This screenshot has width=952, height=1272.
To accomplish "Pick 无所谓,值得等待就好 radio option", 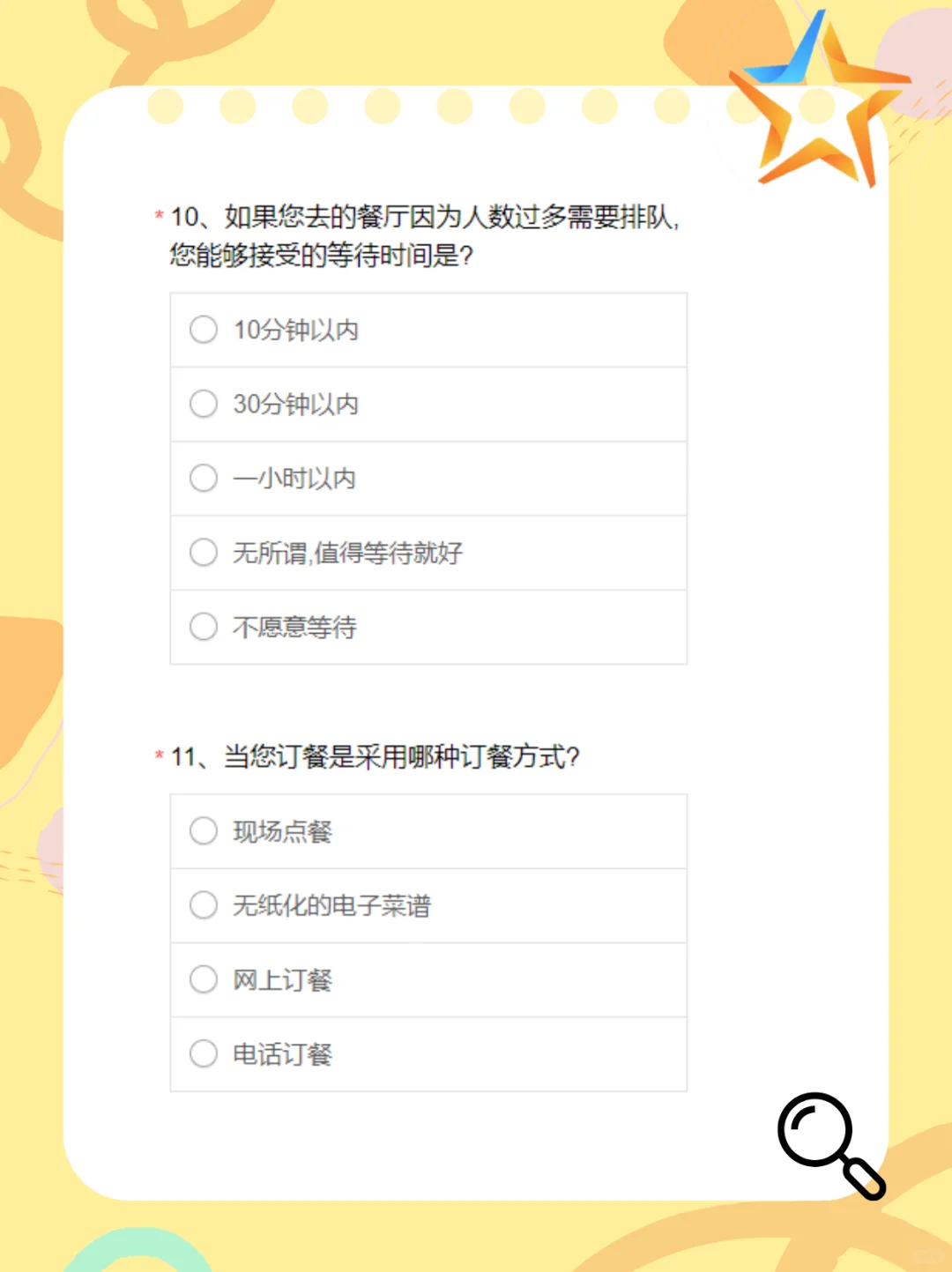I will click(x=204, y=553).
